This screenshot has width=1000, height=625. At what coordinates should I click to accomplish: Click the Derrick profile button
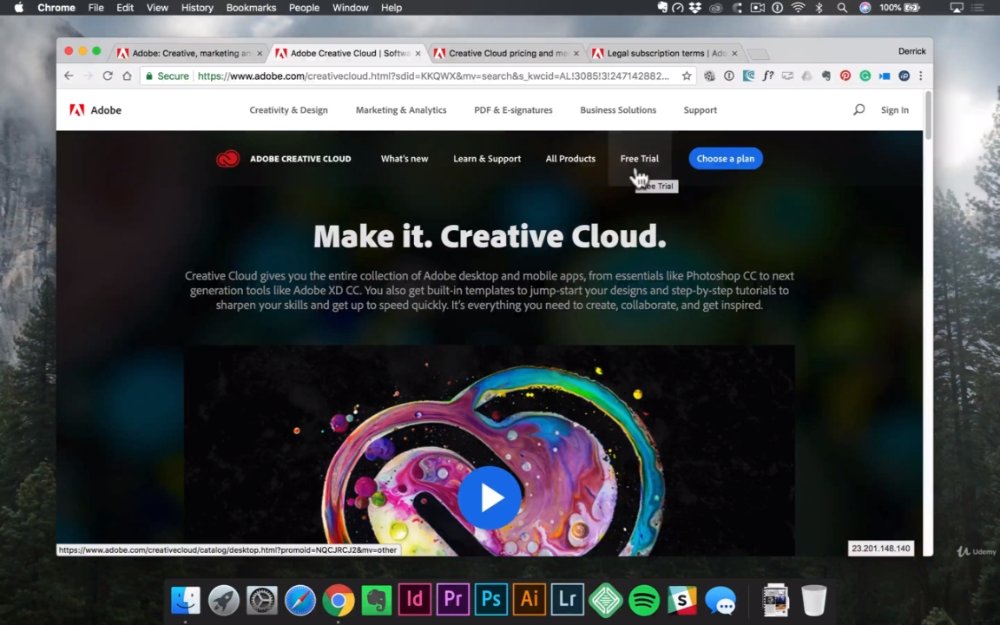click(911, 52)
